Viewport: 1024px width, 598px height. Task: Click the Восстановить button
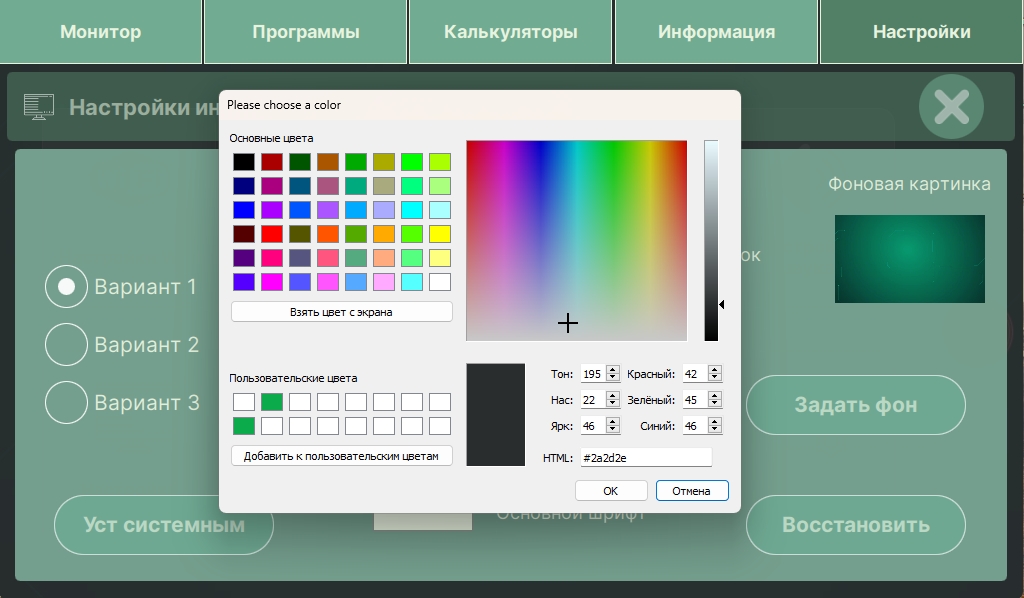point(856,525)
